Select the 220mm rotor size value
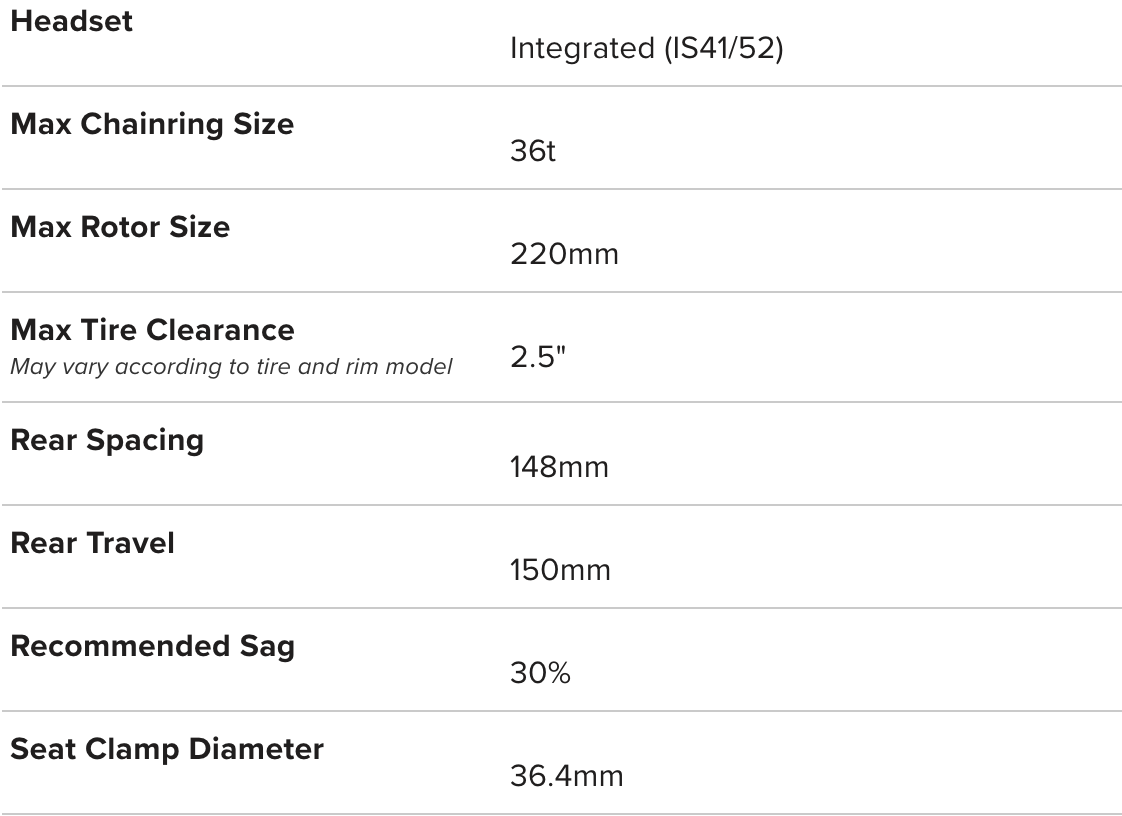The image size is (1122, 816). tap(564, 254)
